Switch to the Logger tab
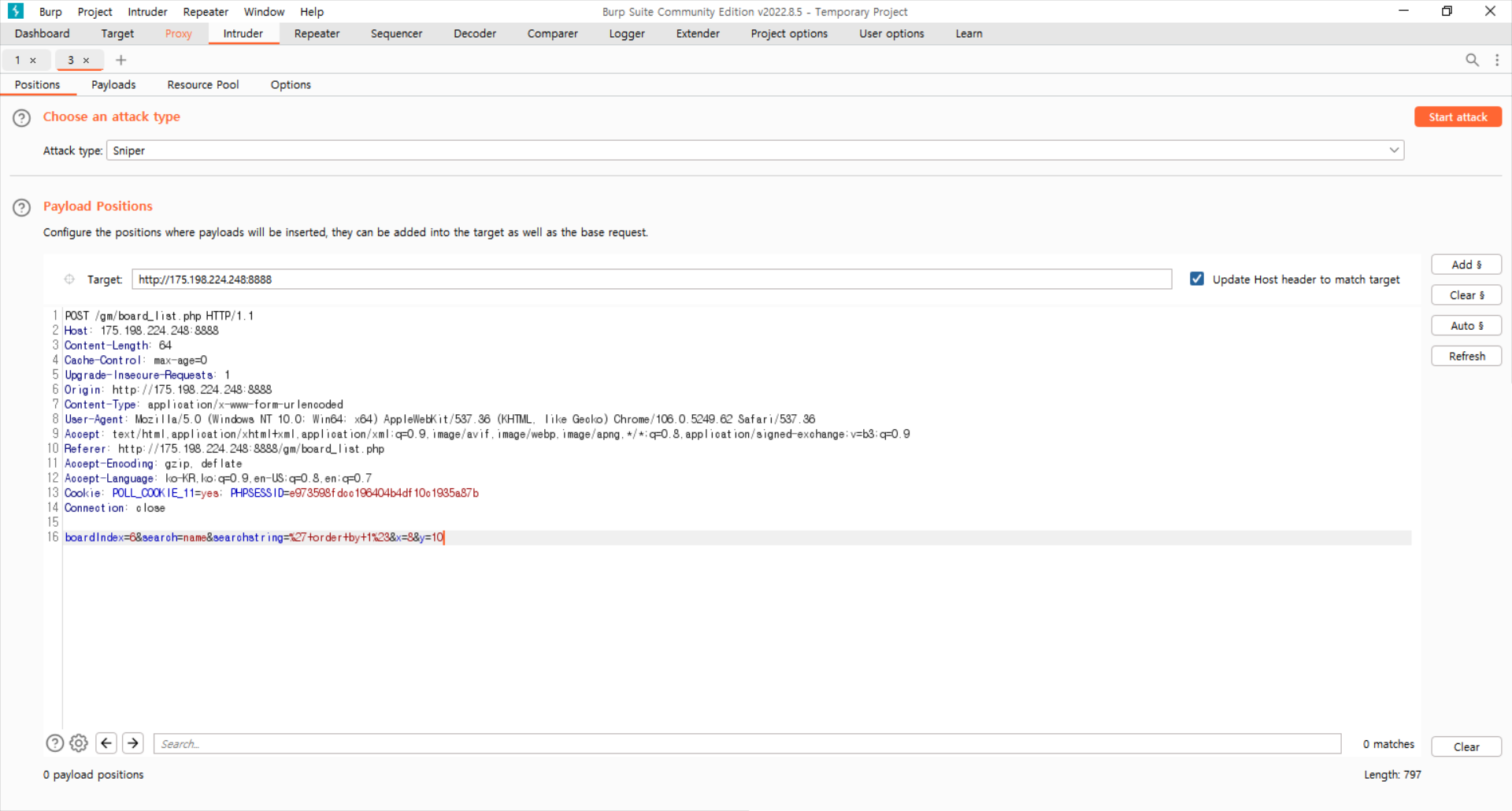The width and height of the screenshot is (1512, 811). point(627,34)
